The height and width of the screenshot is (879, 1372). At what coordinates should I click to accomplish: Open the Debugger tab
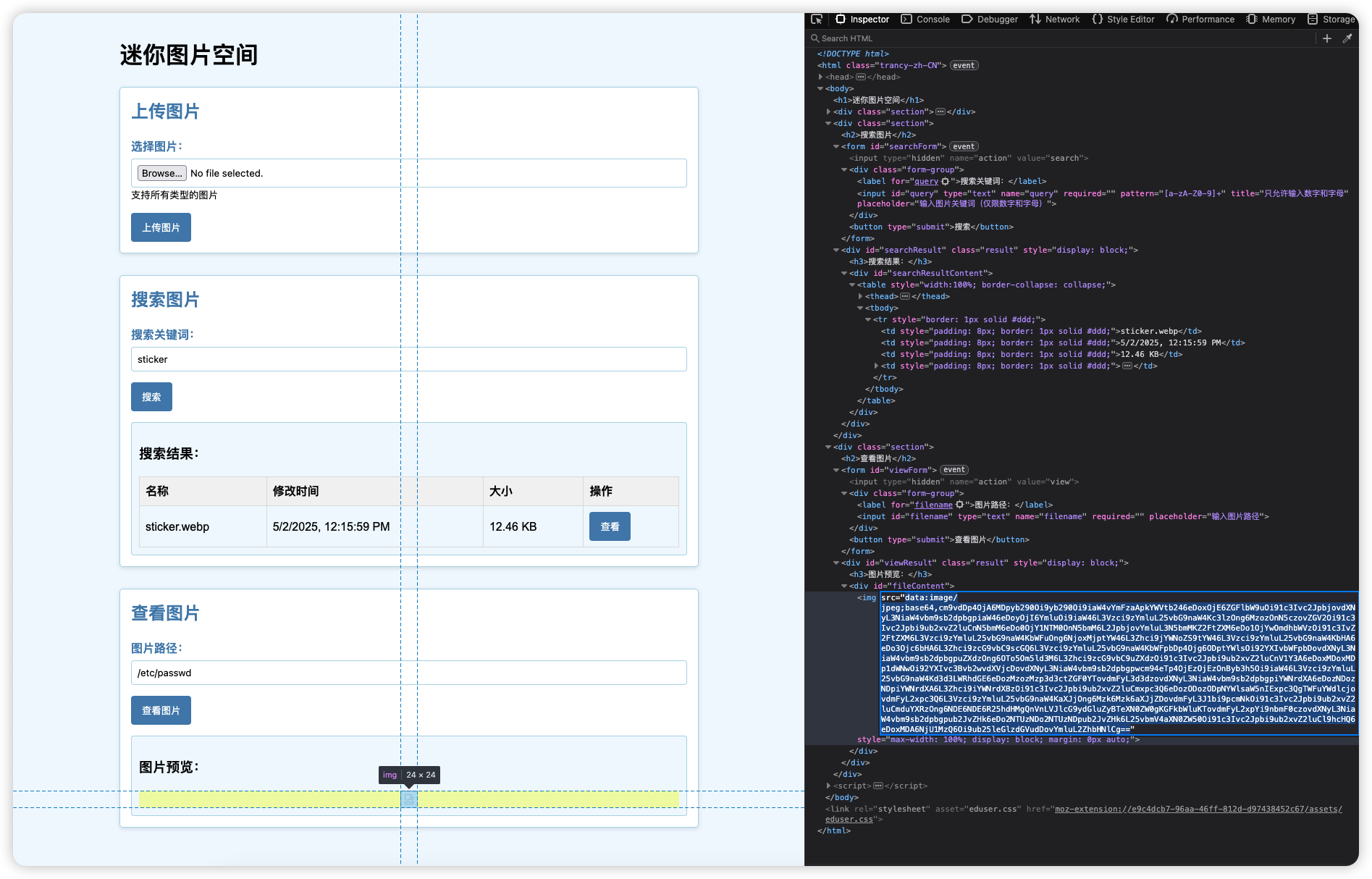pyautogui.click(x=990, y=20)
